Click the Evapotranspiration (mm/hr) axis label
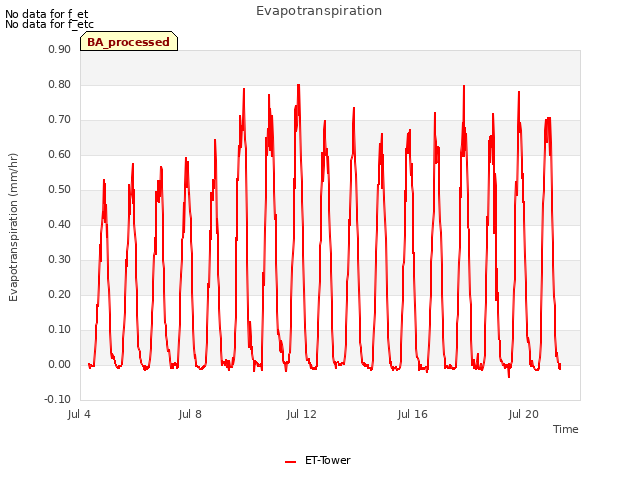The image size is (640, 480). click(x=13, y=227)
